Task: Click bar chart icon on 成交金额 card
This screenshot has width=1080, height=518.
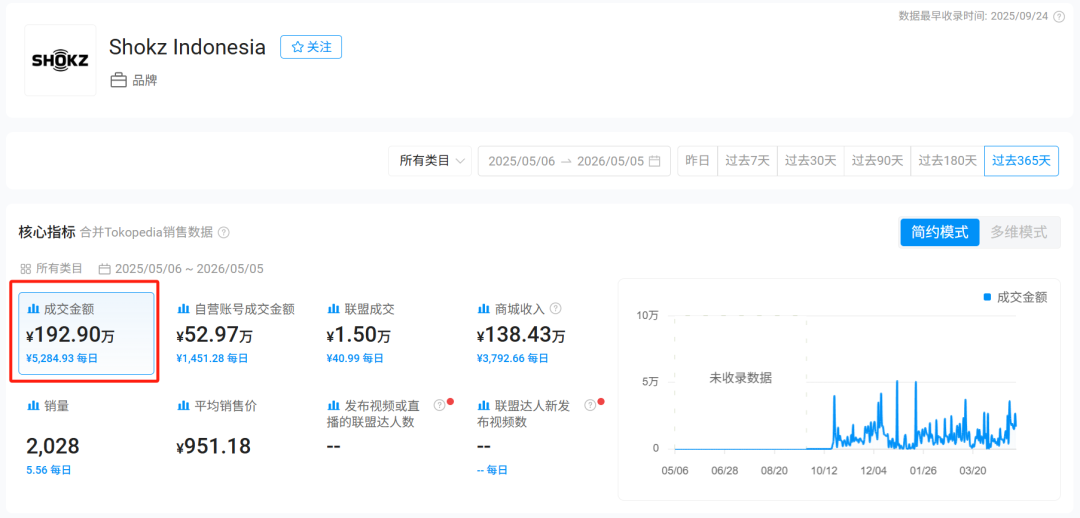Action: [x=32, y=309]
